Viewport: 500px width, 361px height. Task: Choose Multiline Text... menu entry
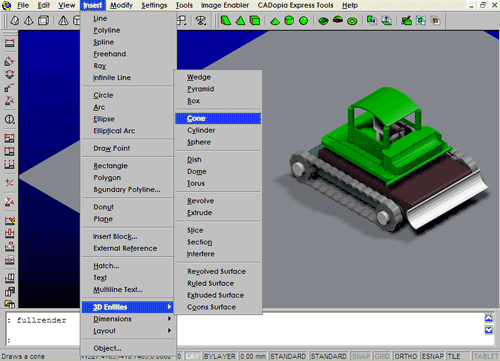coord(128,290)
